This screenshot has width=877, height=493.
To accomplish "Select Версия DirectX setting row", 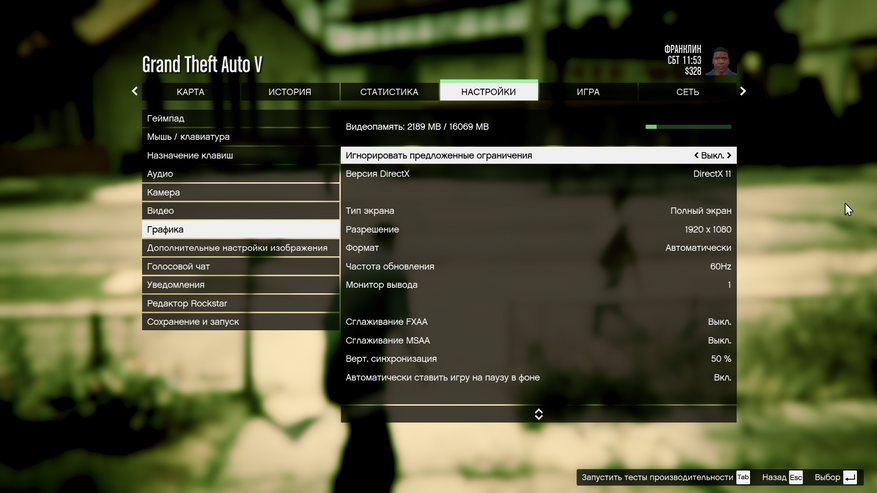I will pyautogui.click(x=539, y=174).
